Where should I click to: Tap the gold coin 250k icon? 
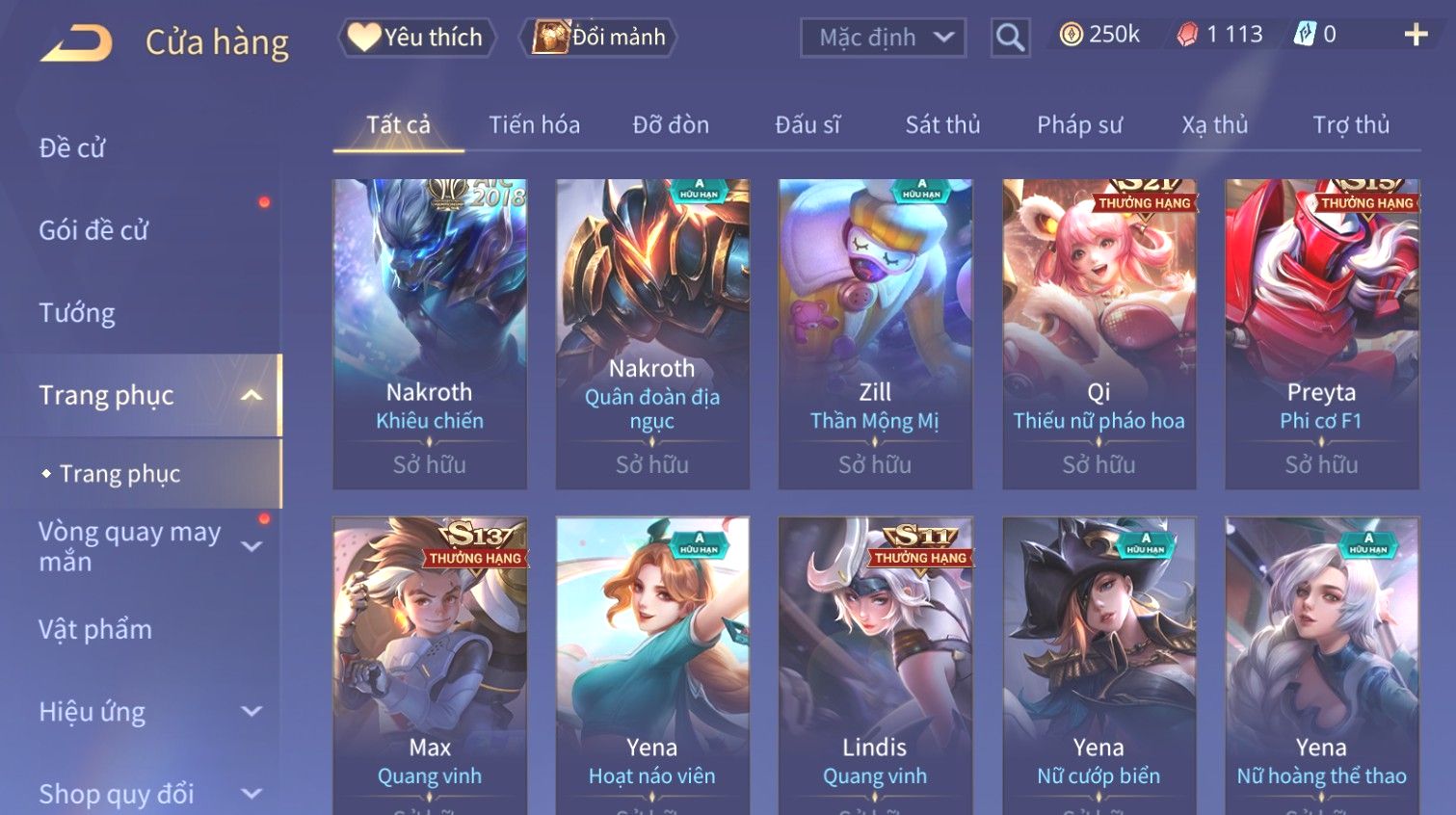click(x=1071, y=35)
